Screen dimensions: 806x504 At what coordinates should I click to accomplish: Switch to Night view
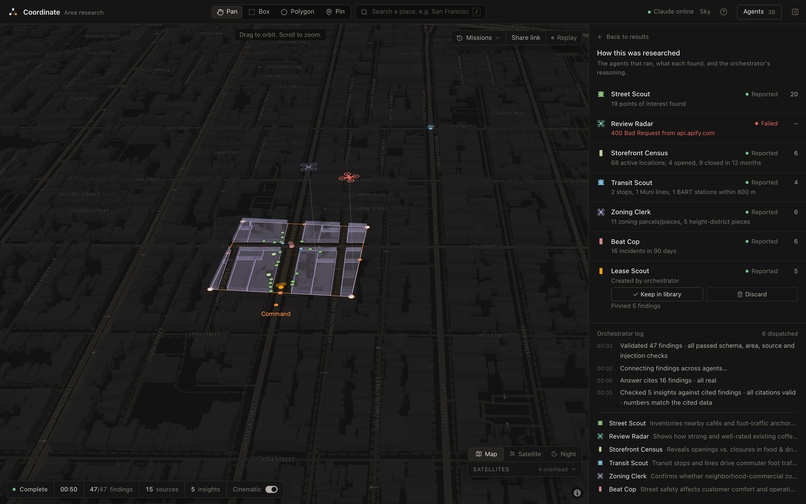[563, 454]
